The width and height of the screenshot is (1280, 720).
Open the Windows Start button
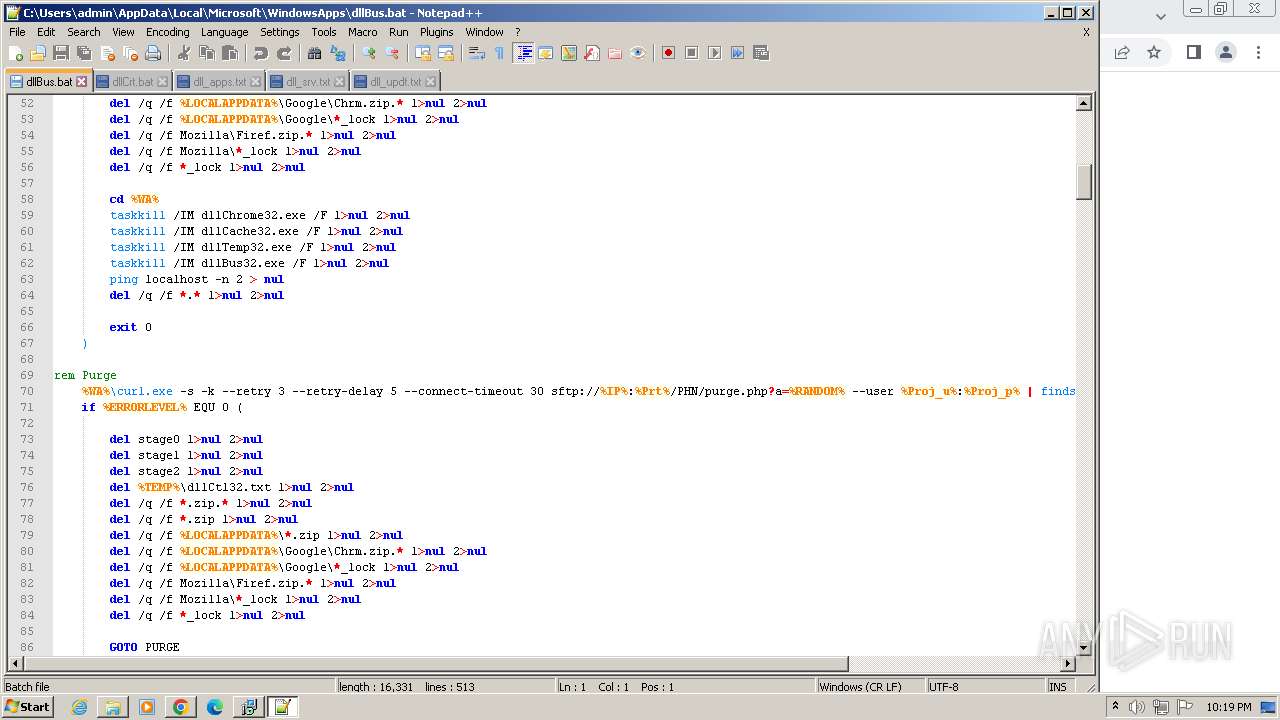coord(27,707)
